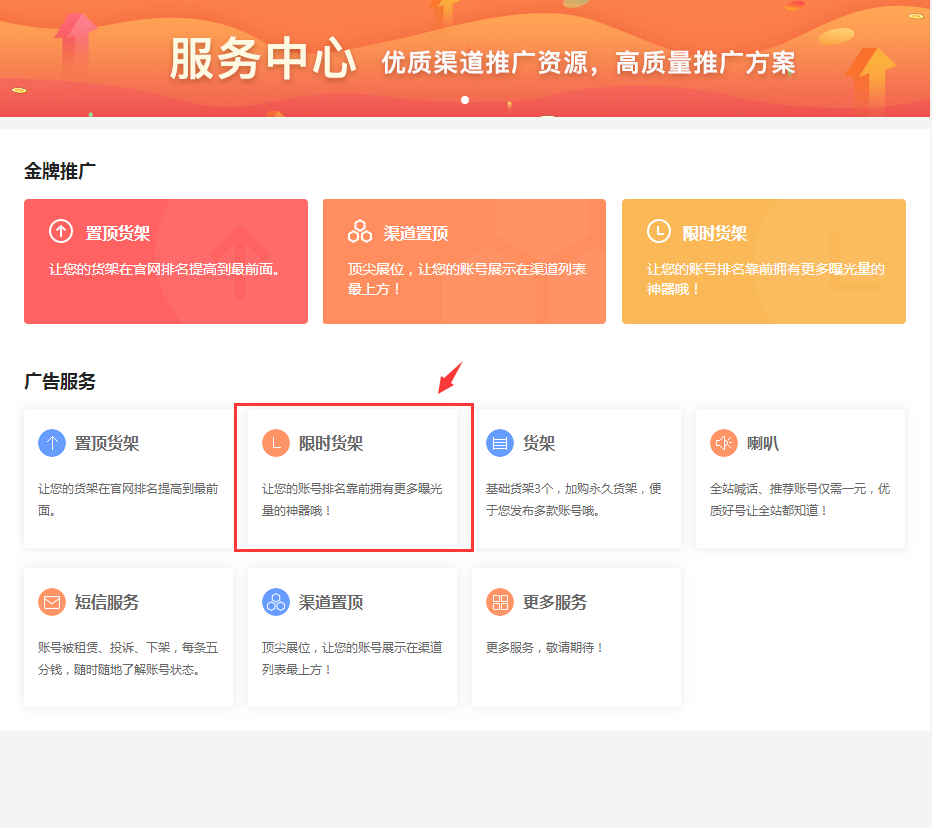The height and width of the screenshot is (828, 932).
Task: Click the blue nodes icon beside 渠道置顶
Action: 274,601
